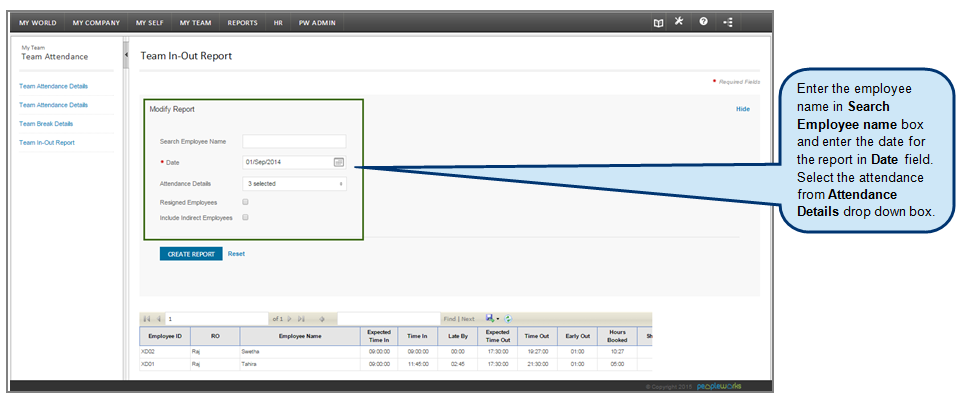Click the Search Employee Name input field
961x396 pixels.
pyautogui.click(x=294, y=142)
